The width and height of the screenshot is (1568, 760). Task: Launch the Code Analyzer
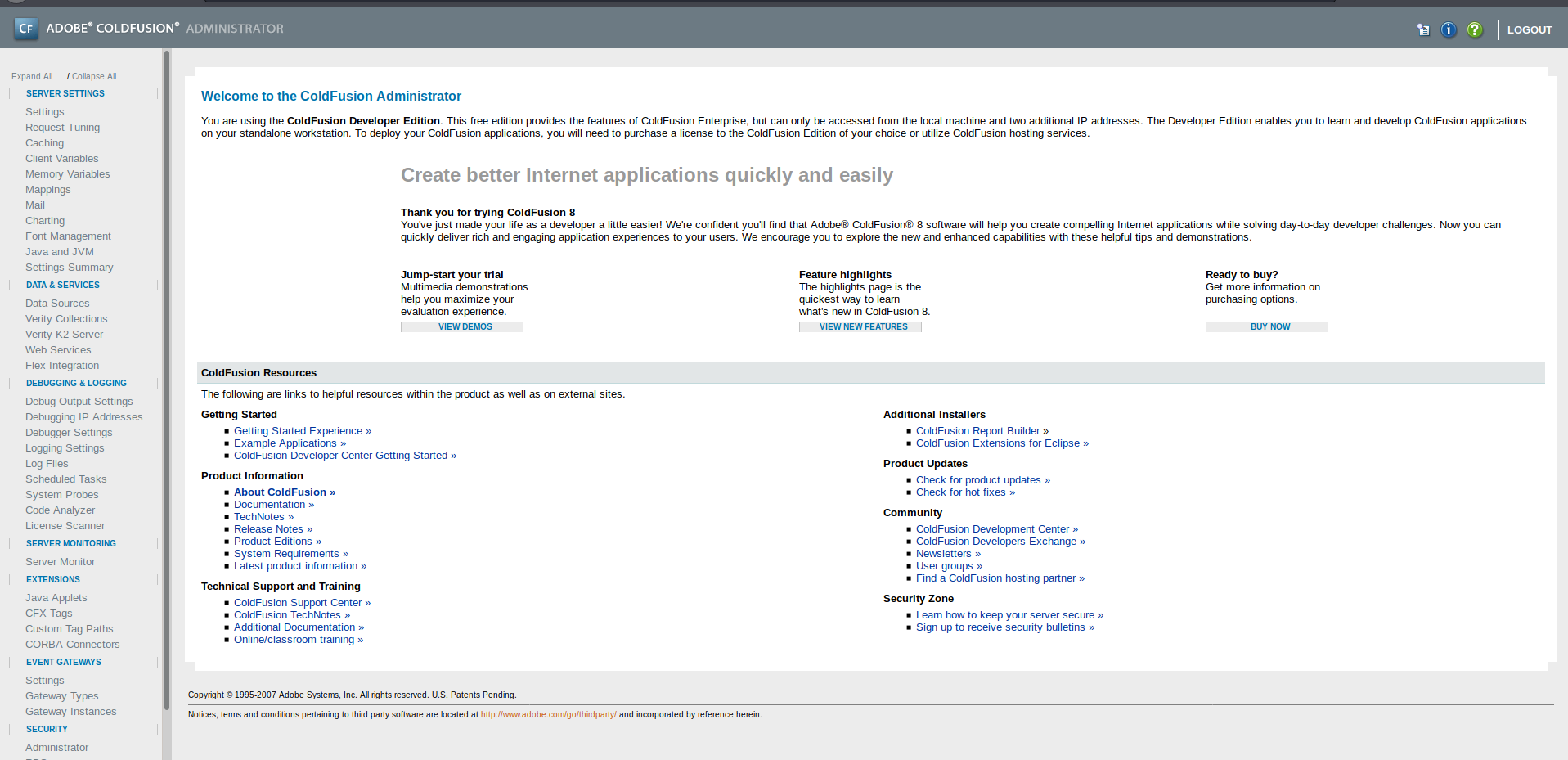(60, 510)
